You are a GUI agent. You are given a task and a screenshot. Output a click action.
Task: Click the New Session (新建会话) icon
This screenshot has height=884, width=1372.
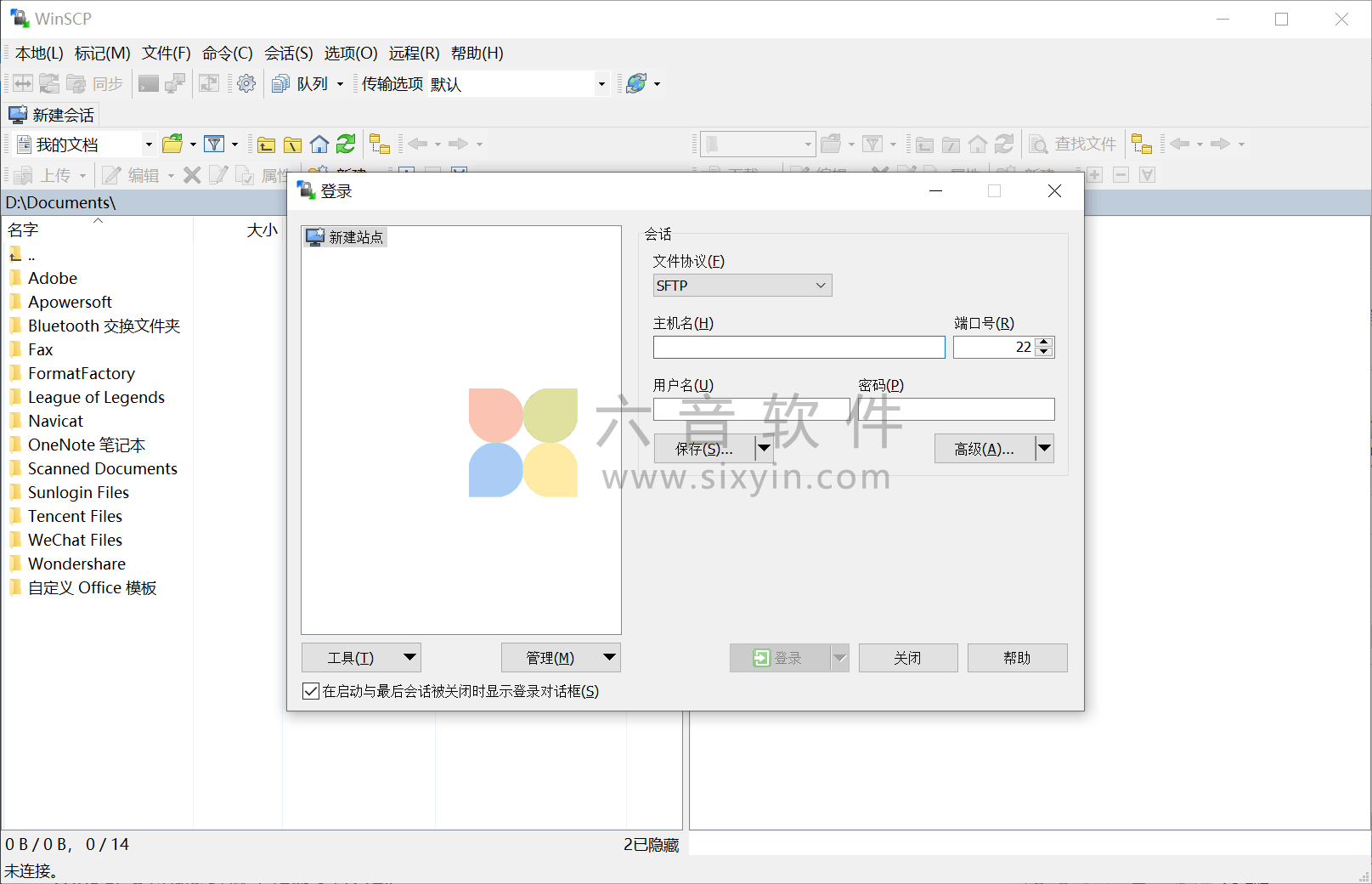coord(51,114)
